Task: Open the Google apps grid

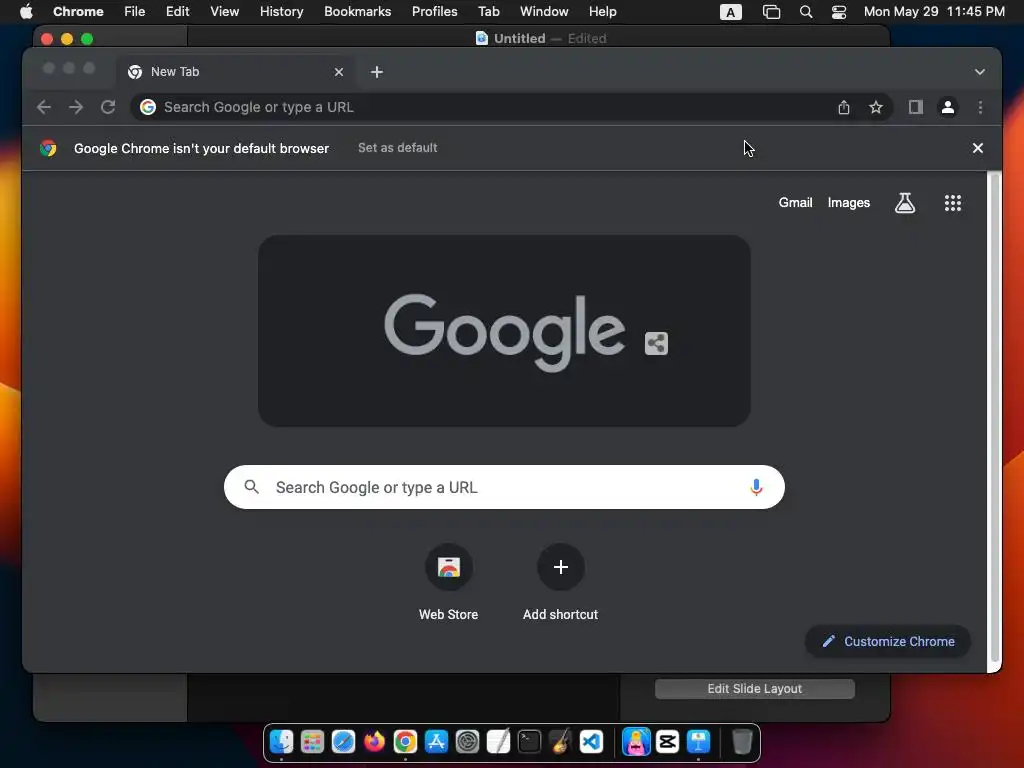Action: click(x=953, y=203)
